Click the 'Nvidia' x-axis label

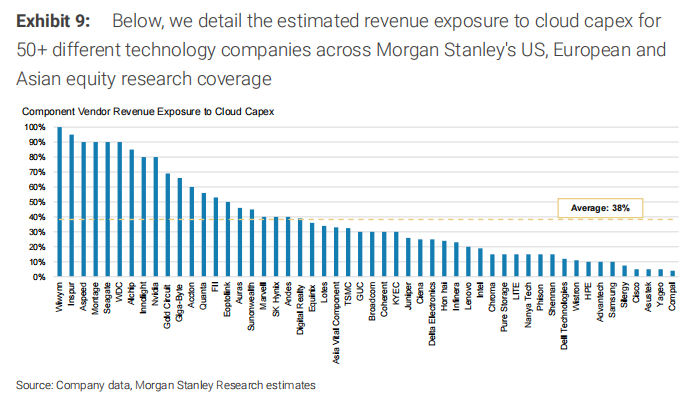point(156,294)
